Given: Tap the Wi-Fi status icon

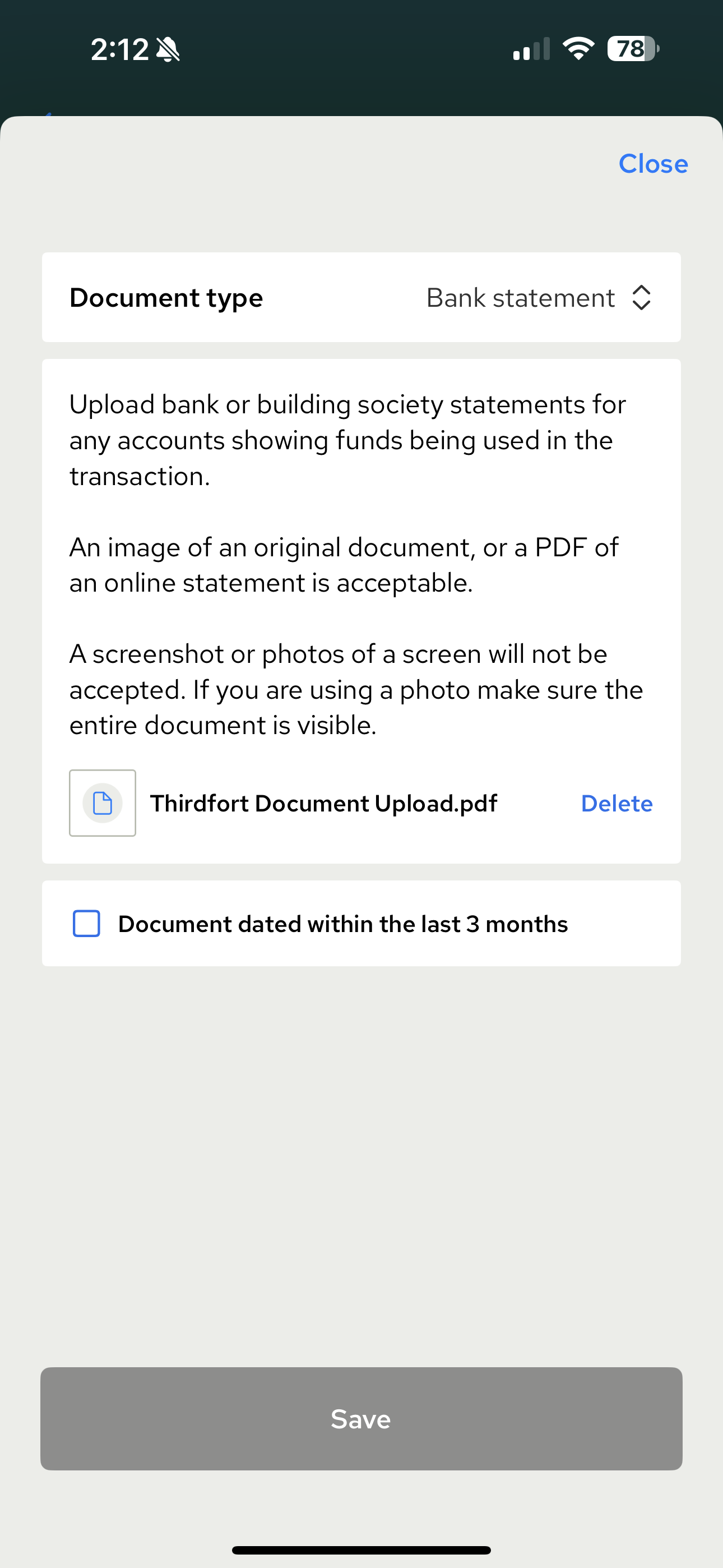Looking at the screenshot, I should (578, 49).
